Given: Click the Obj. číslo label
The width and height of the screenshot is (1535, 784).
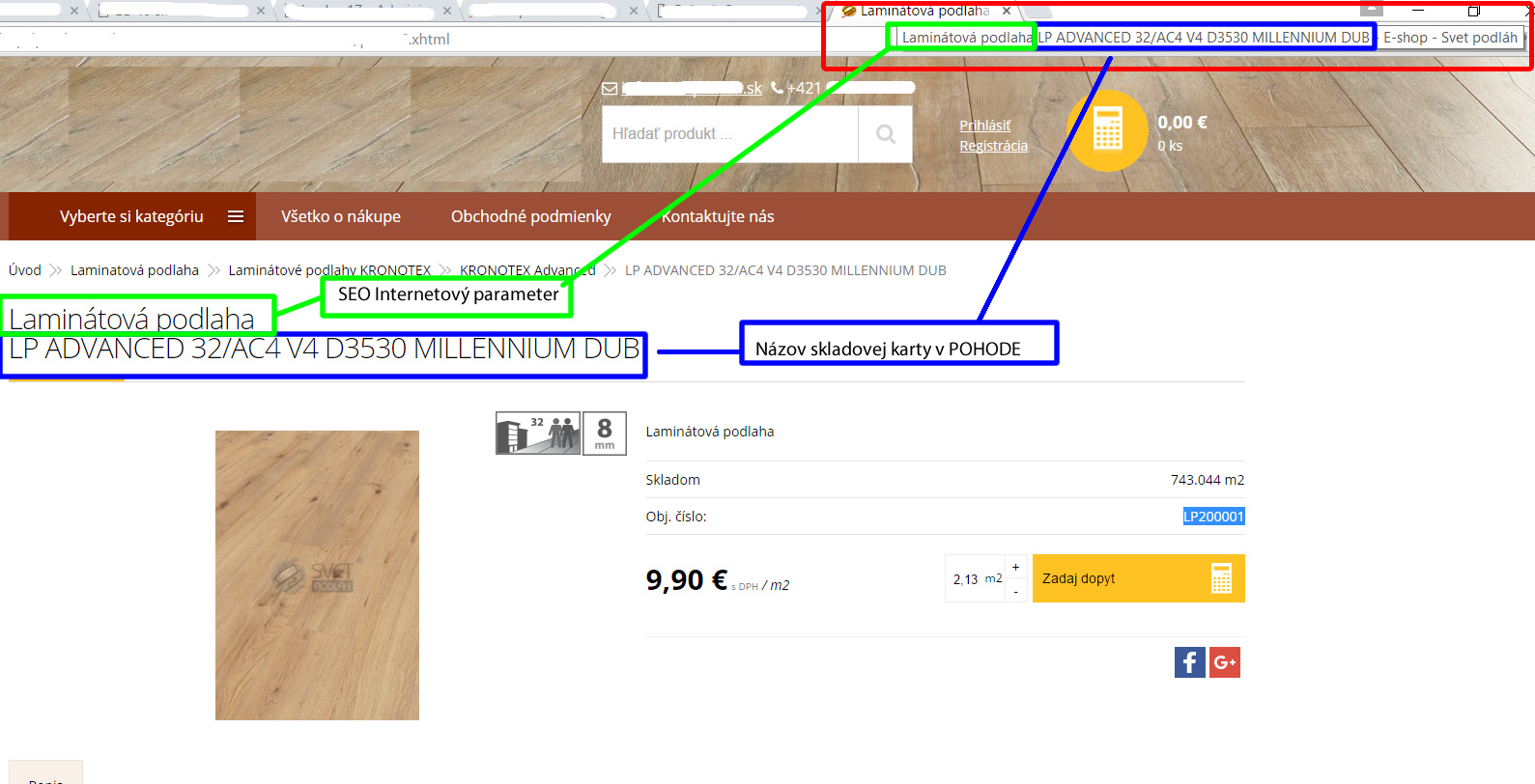Looking at the screenshot, I should point(676,517).
